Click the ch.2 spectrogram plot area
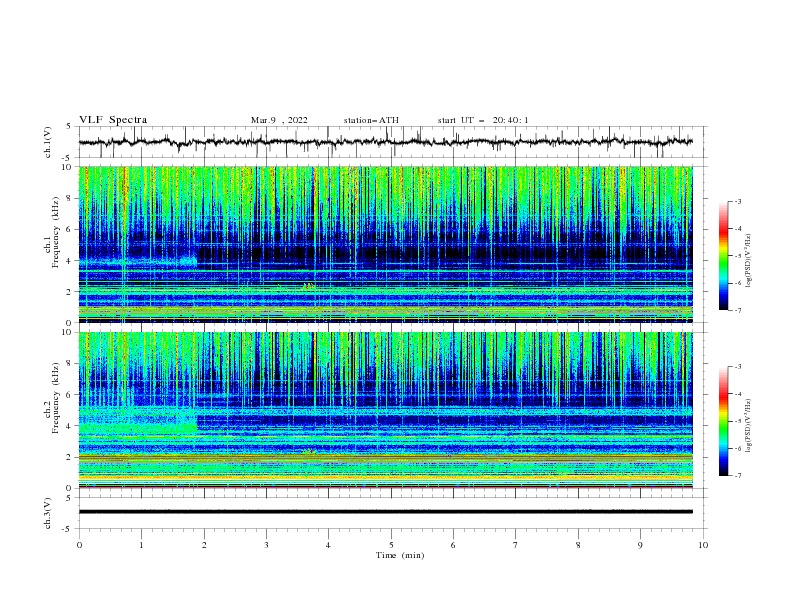Screen dimensions: 792x612 point(385,410)
